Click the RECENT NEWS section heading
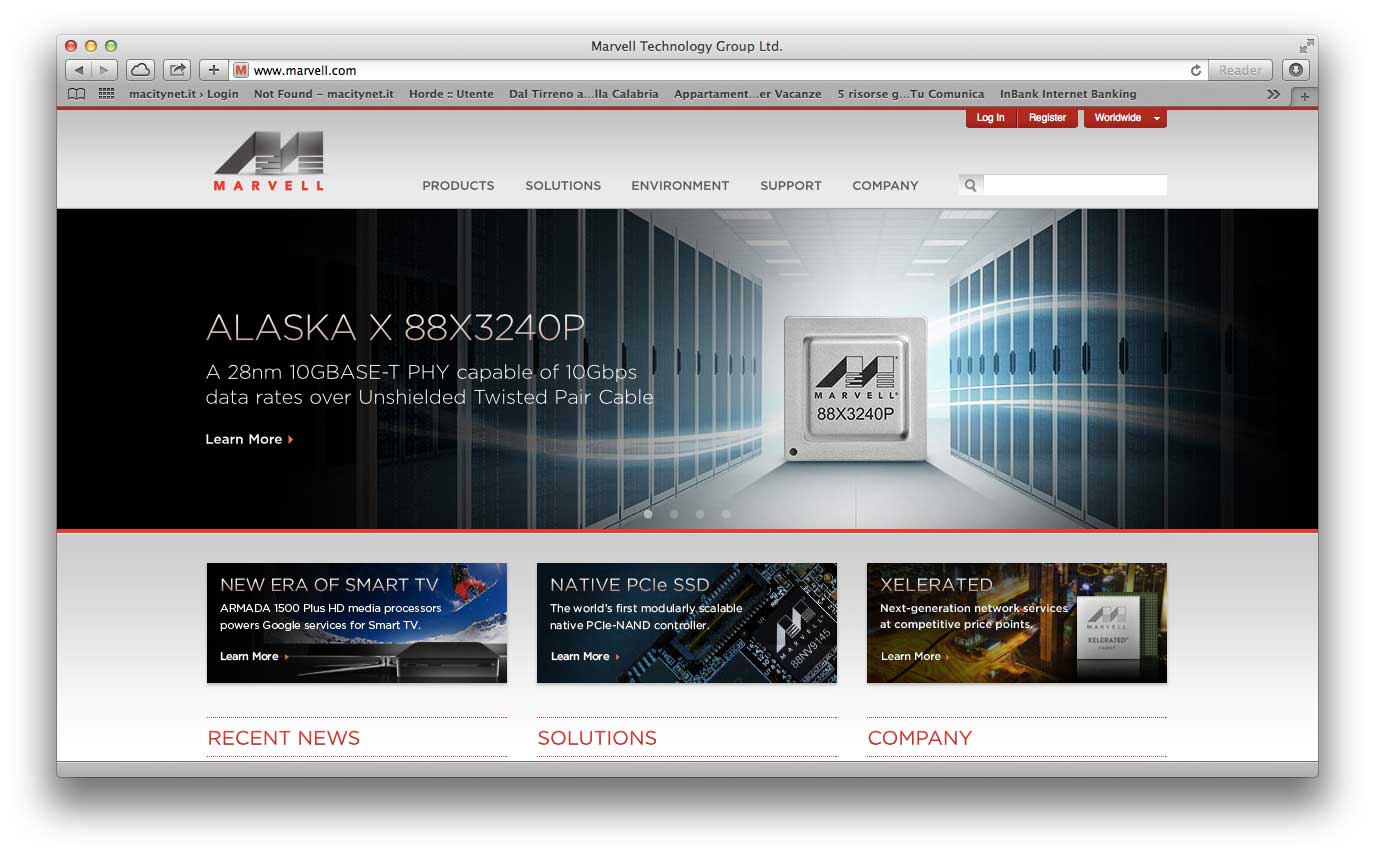Screen dimensions: 1375x856 tap(284, 738)
